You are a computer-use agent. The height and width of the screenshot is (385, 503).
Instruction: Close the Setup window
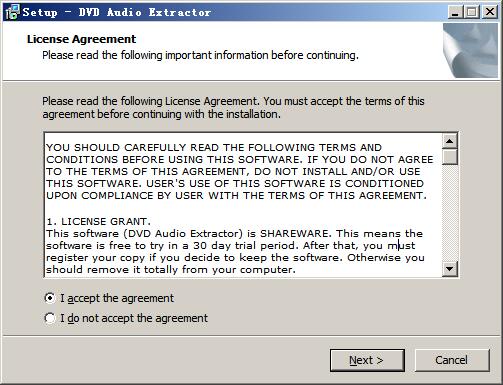490,12
